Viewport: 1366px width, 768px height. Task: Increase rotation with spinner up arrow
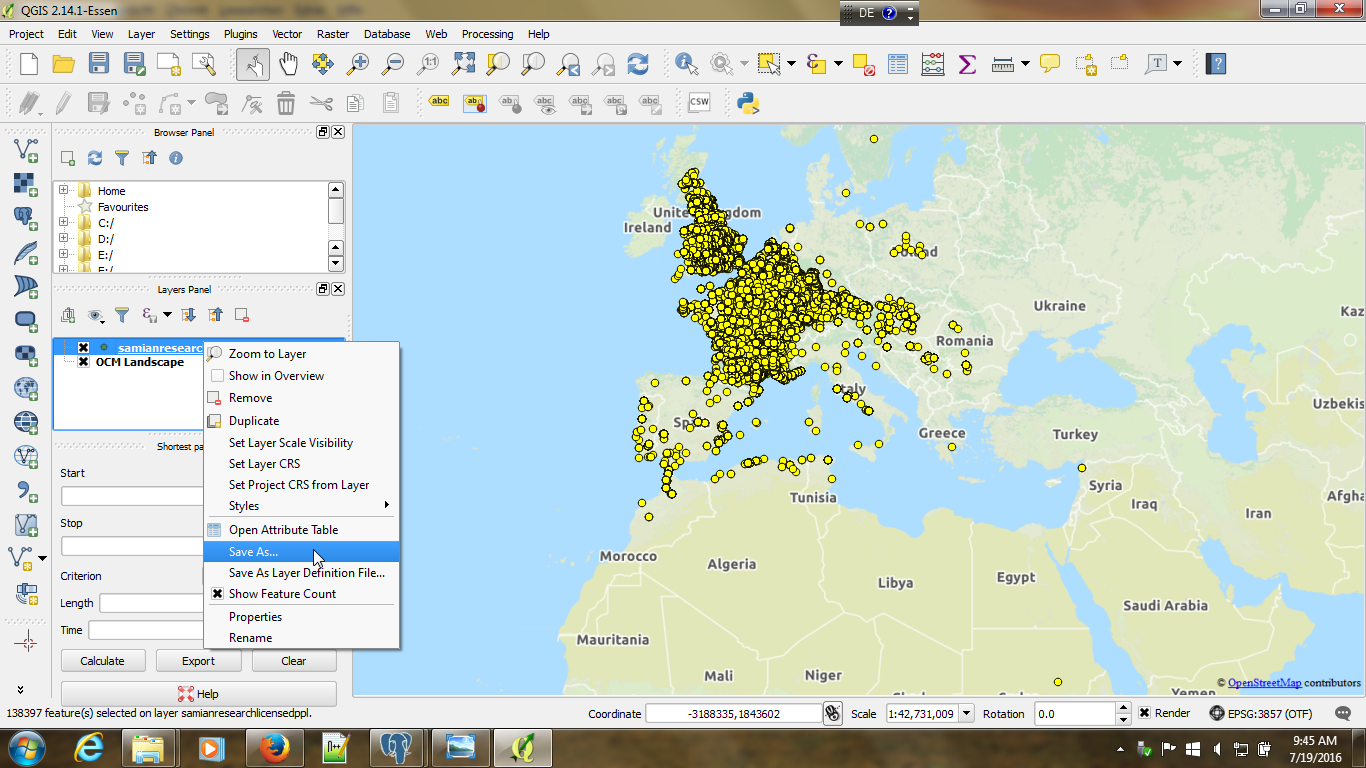pos(1123,709)
